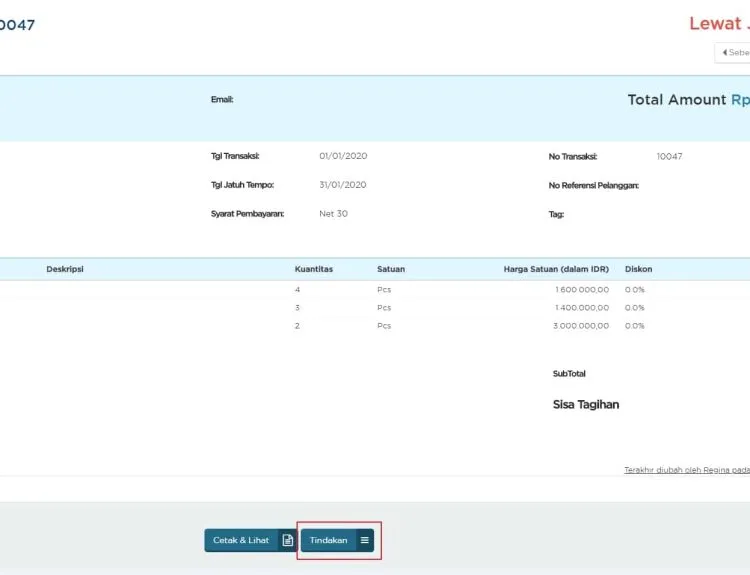Select transaction number value 10047
This screenshot has width=750, height=575.
(669, 156)
